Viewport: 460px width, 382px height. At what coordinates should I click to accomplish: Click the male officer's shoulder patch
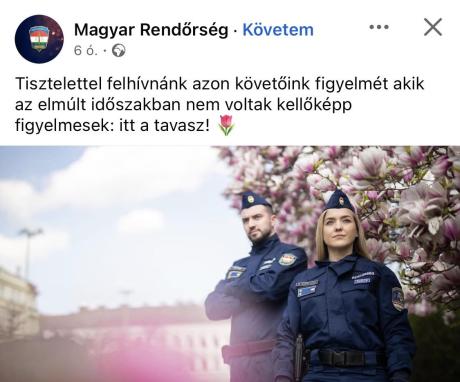coord(288,260)
